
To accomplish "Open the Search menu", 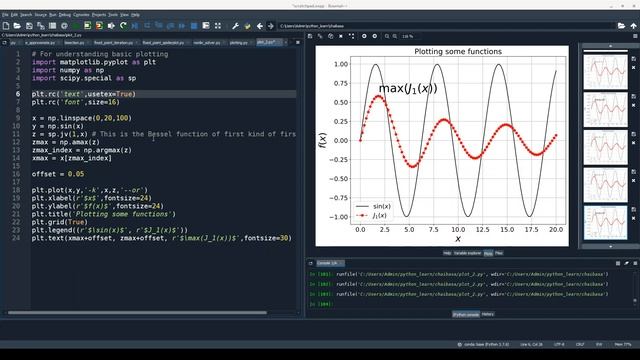I will pyautogui.click(x=26, y=15).
